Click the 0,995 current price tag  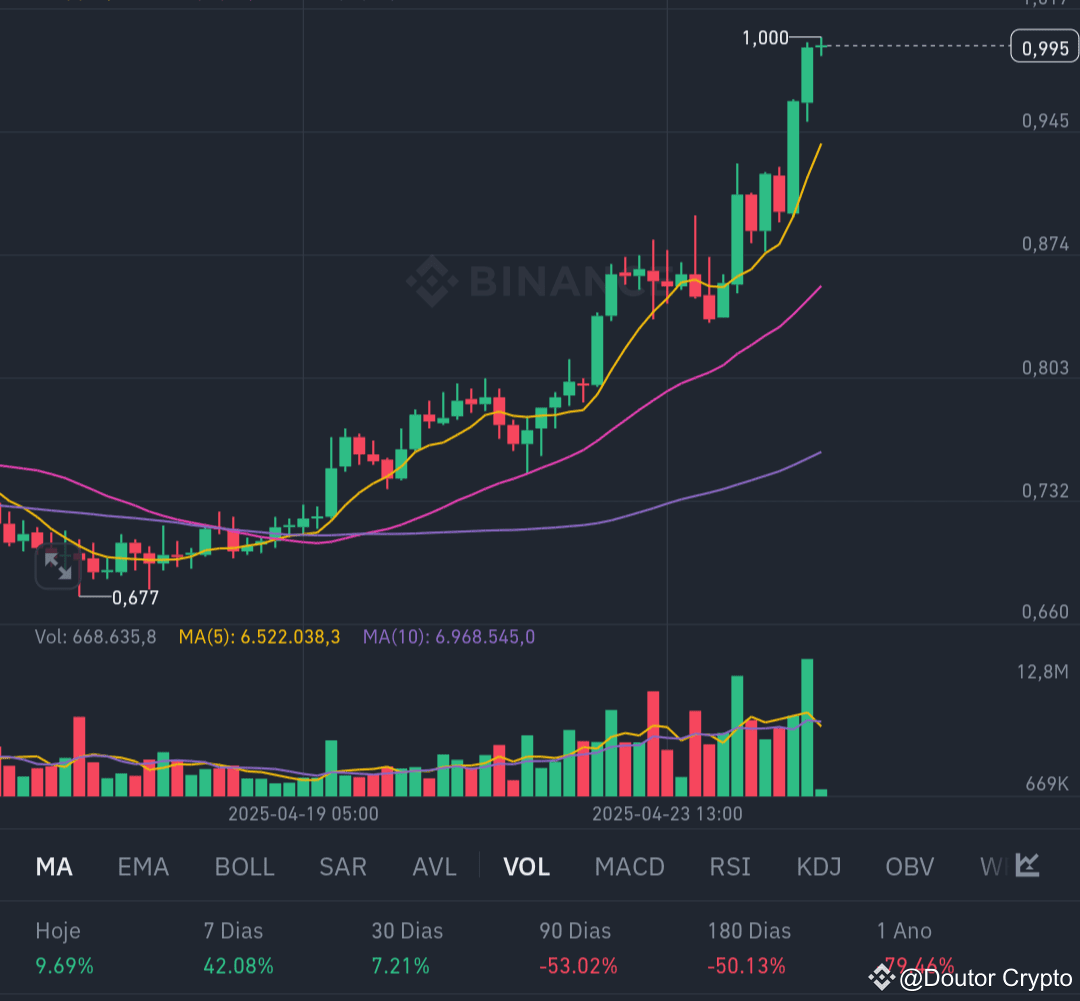point(1043,46)
